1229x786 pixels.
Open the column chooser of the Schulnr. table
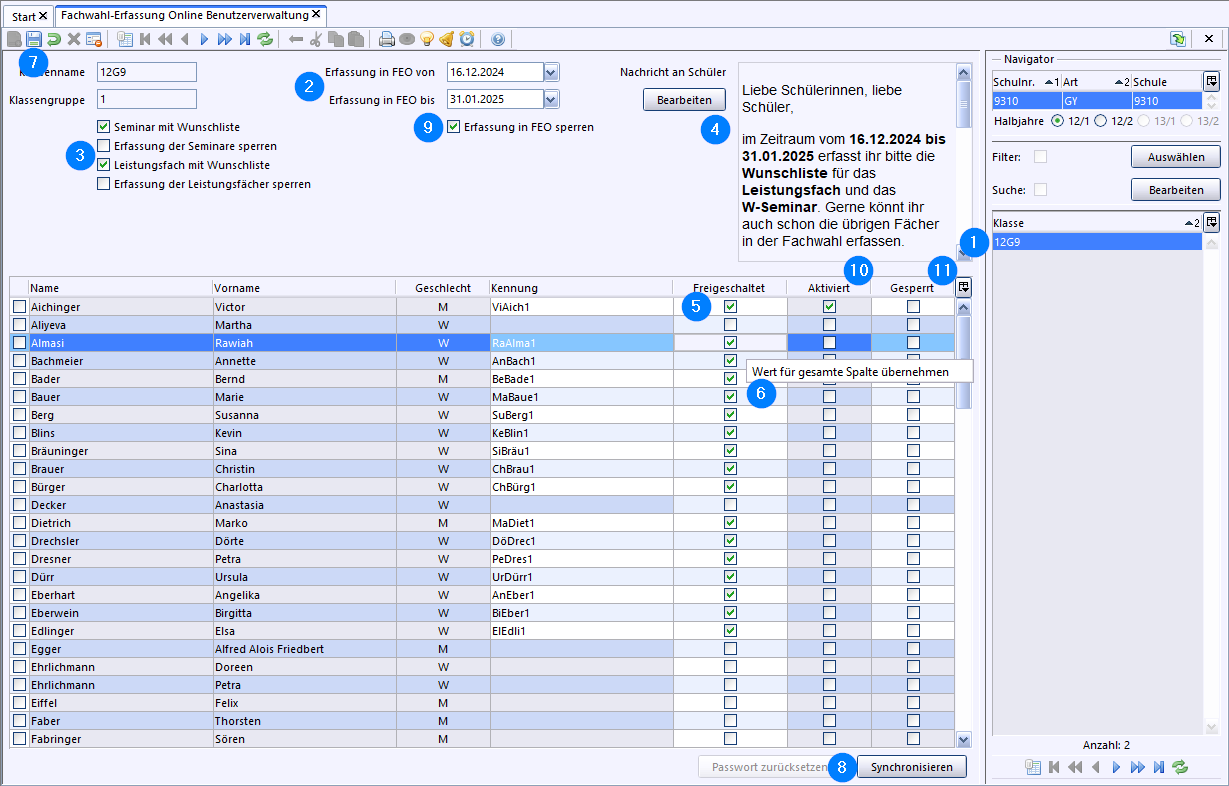tap(1211, 81)
